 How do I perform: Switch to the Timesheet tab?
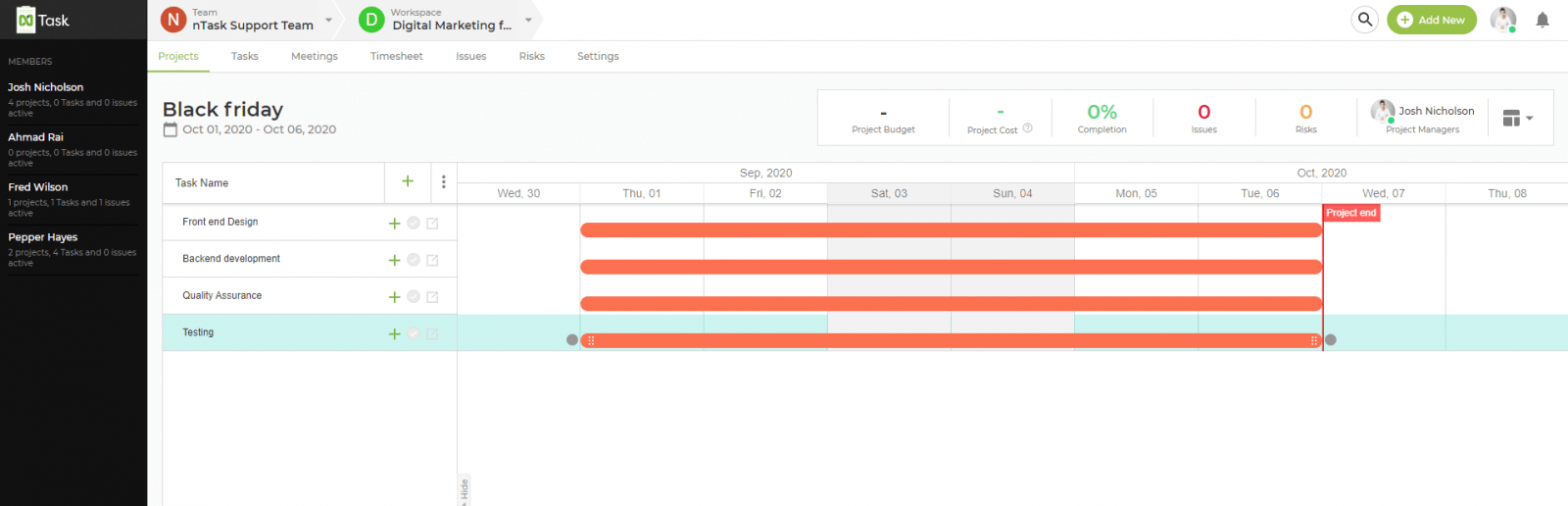396,56
